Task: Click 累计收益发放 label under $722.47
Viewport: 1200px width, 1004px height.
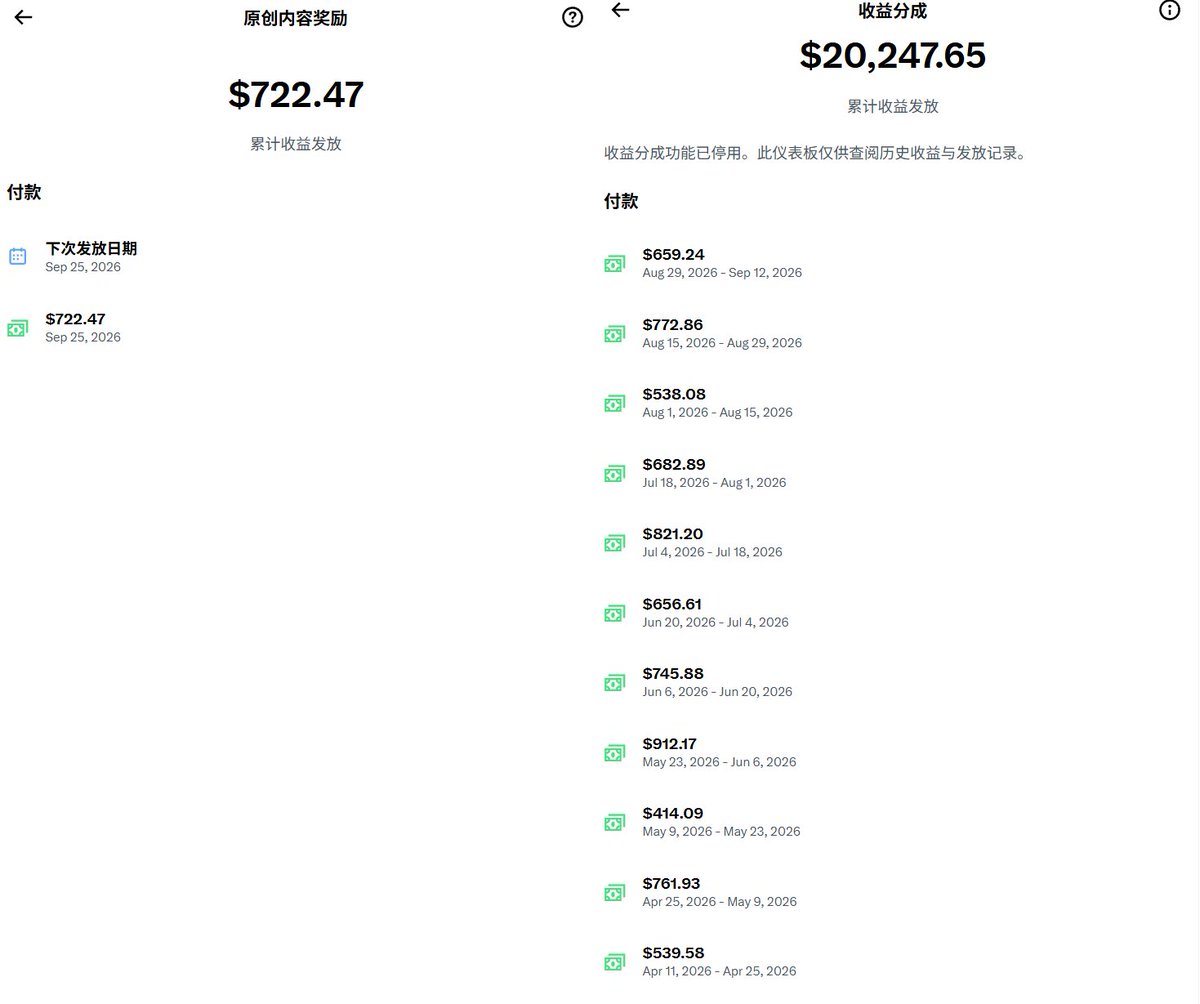Action: pyautogui.click(x=296, y=144)
